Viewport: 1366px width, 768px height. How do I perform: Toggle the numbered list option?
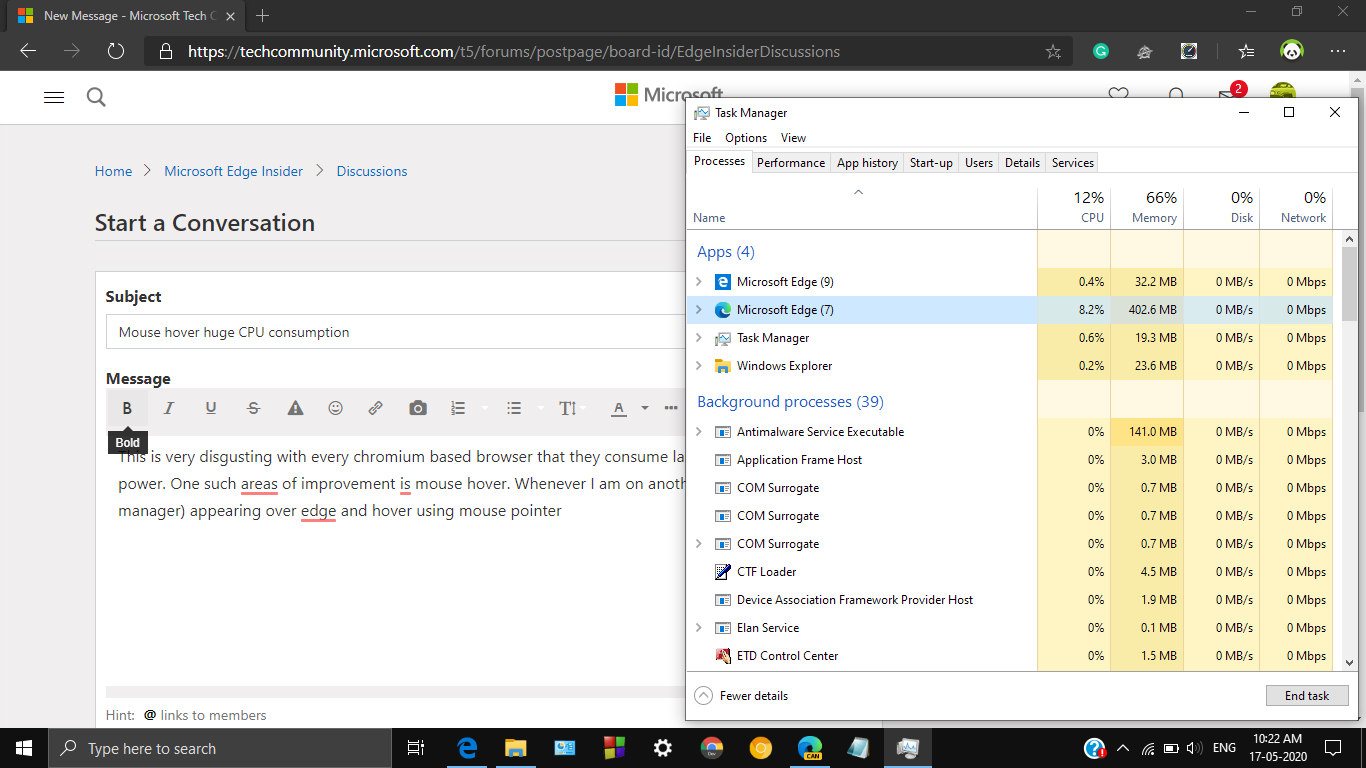(x=458, y=408)
